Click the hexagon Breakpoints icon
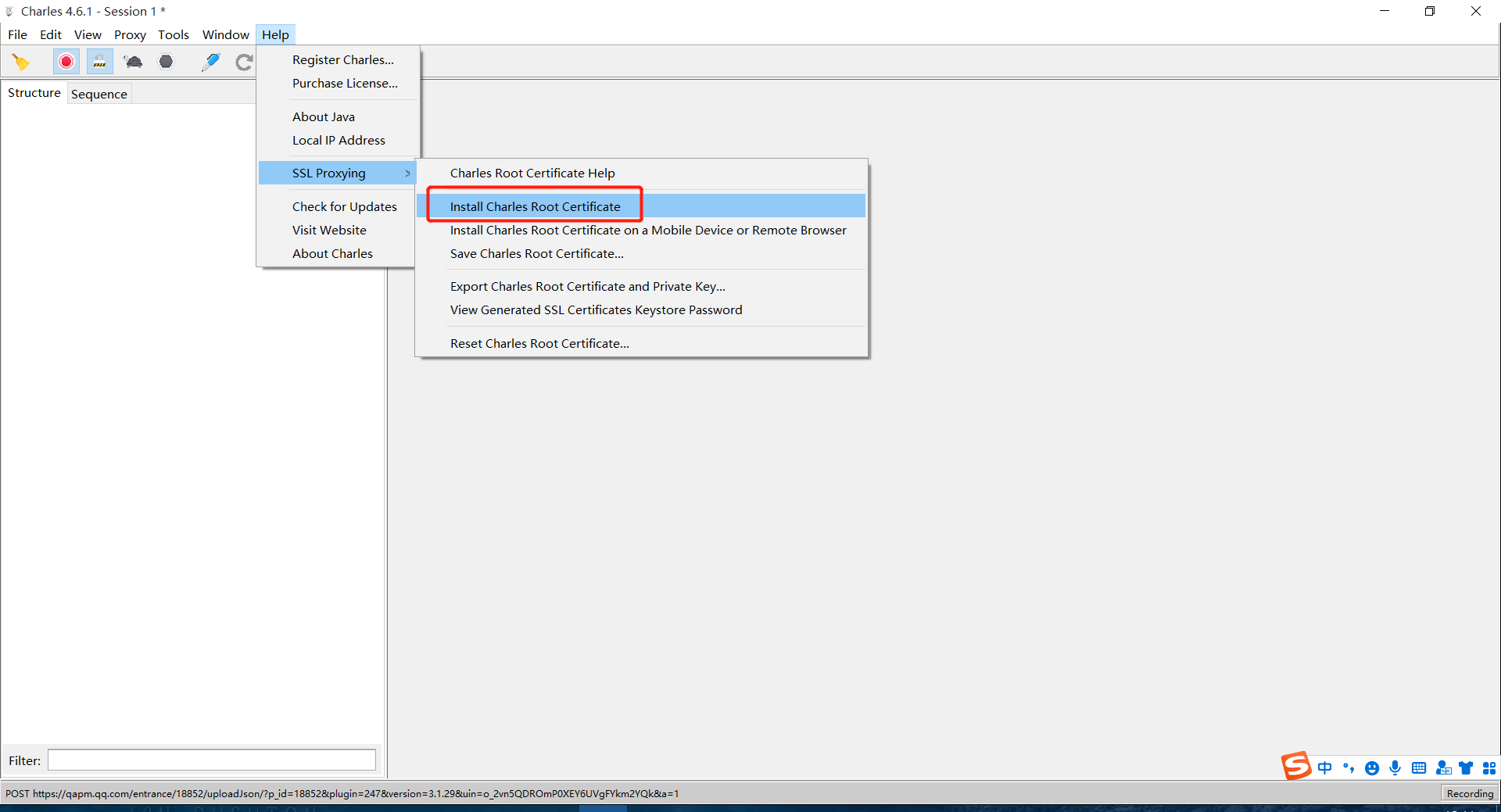The width and height of the screenshot is (1501, 812). pos(166,62)
